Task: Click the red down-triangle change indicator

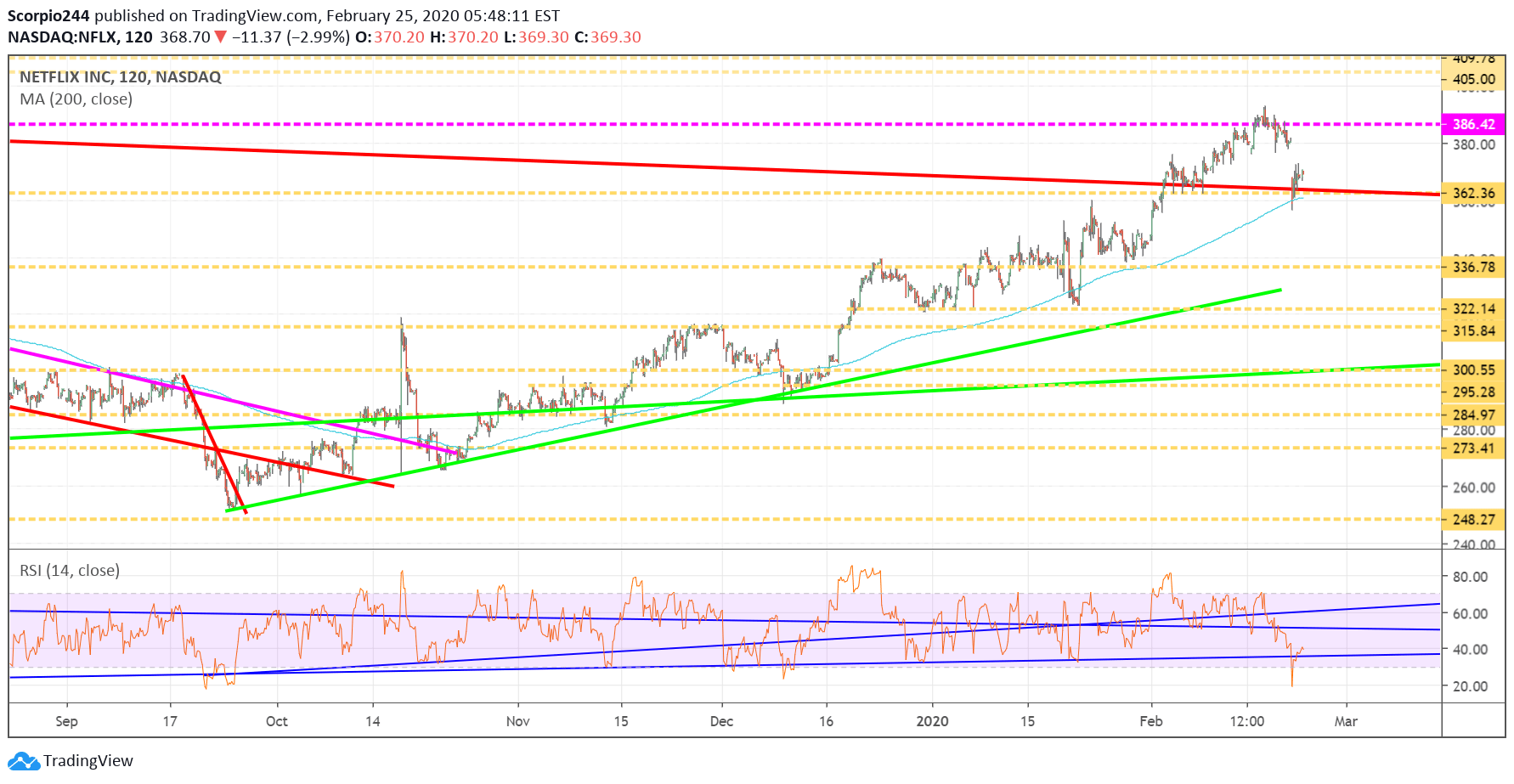Action: [x=220, y=37]
